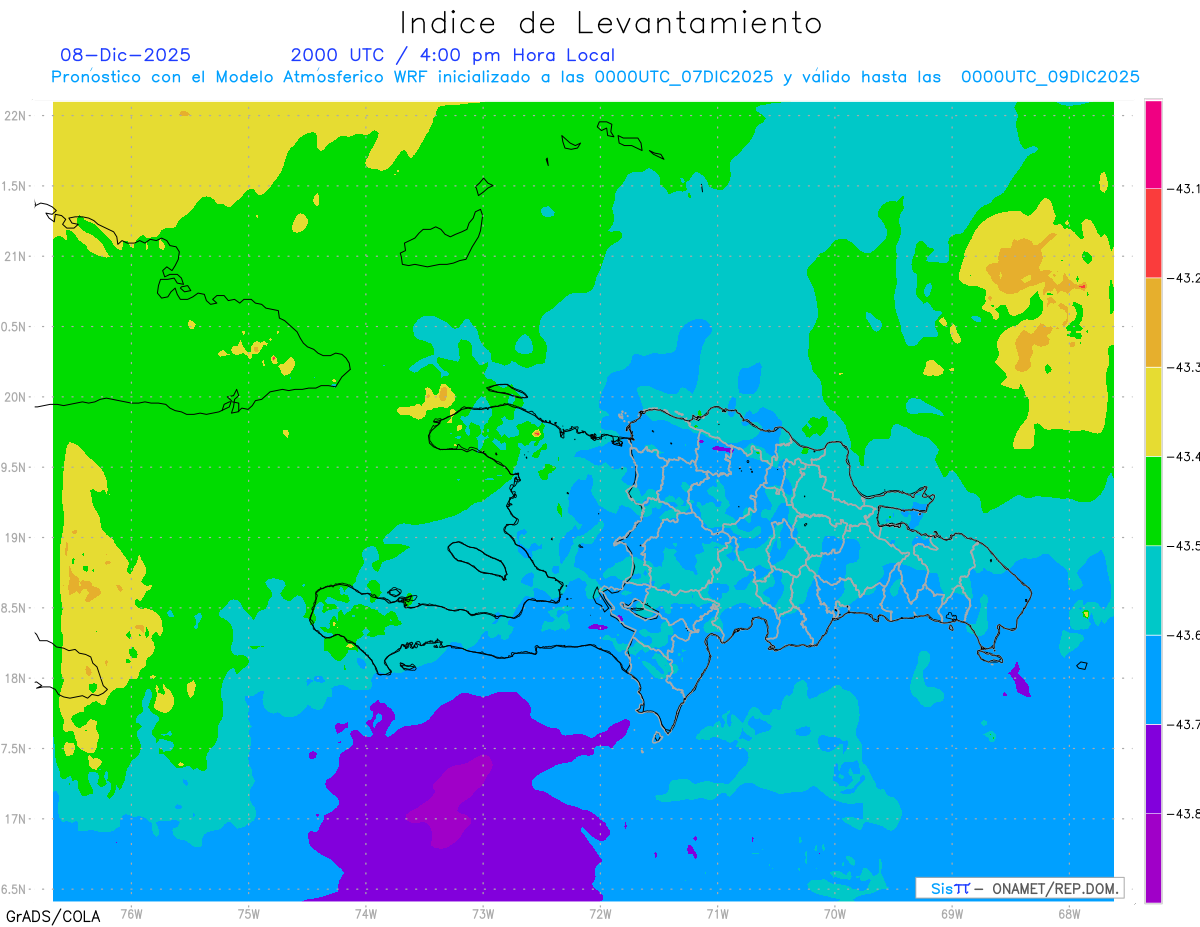Click the longitude label '68W'

tap(1069, 914)
